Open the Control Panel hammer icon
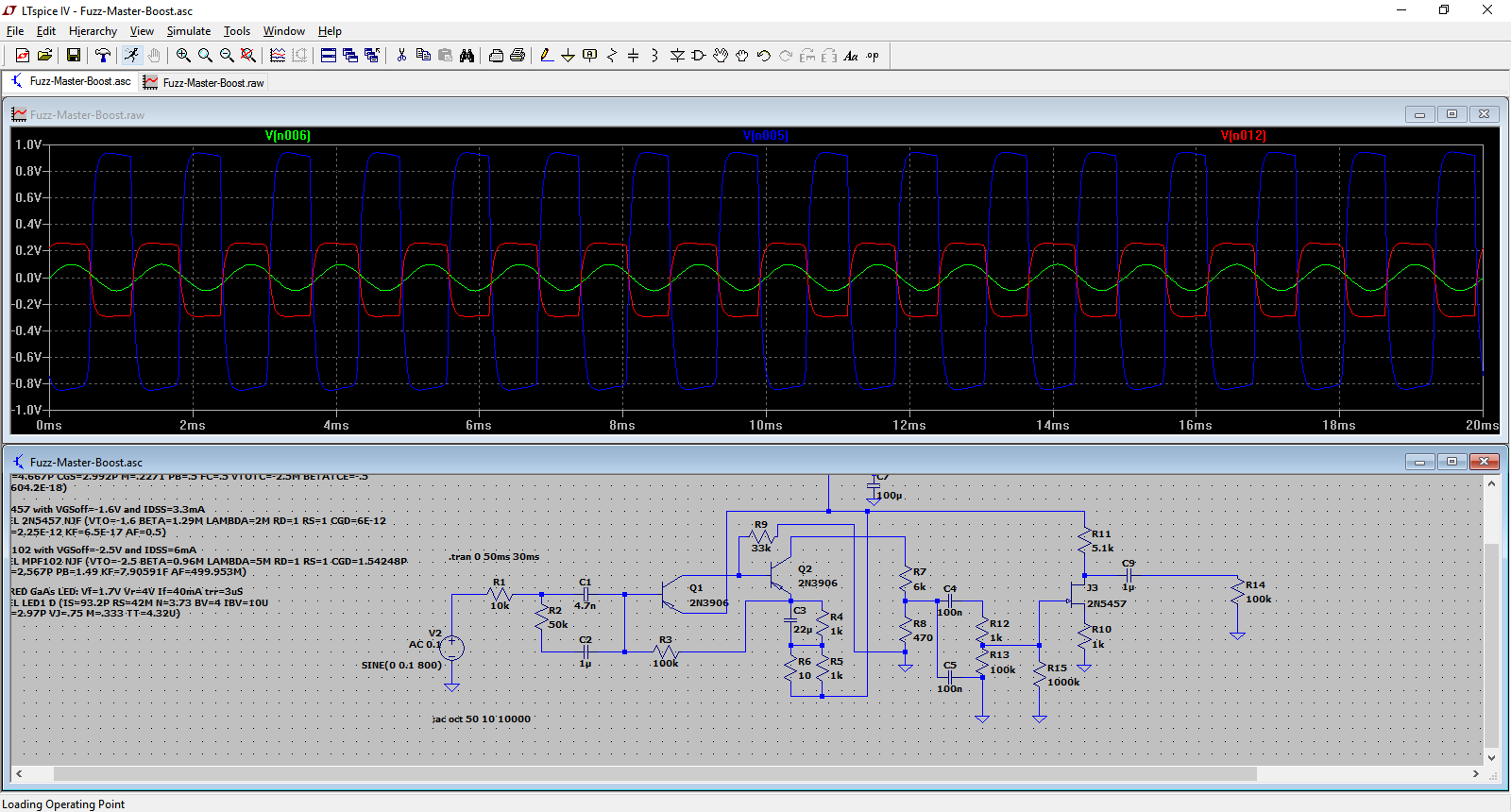Viewport: 1511px width, 812px height. 103,56
